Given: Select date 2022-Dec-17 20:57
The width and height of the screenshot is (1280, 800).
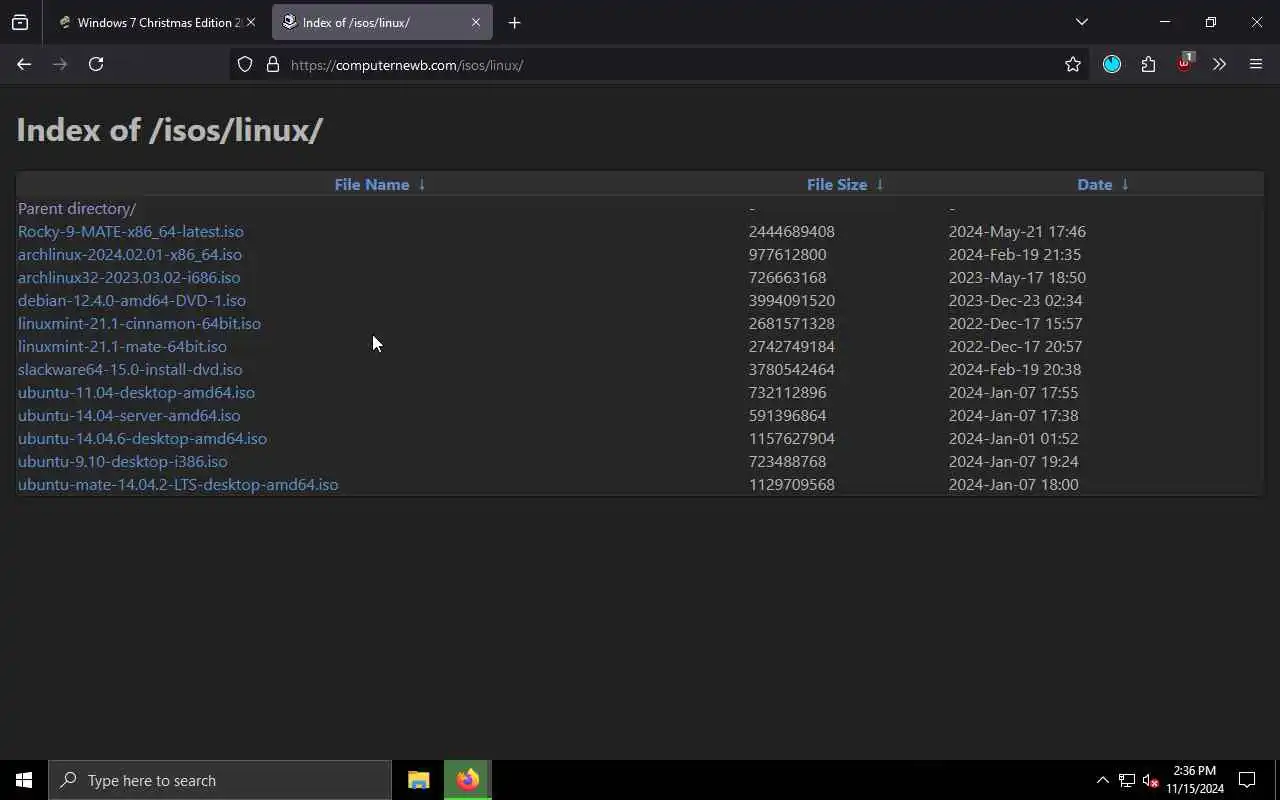Looking at the screenshot, I should [x=1016, y=346].
